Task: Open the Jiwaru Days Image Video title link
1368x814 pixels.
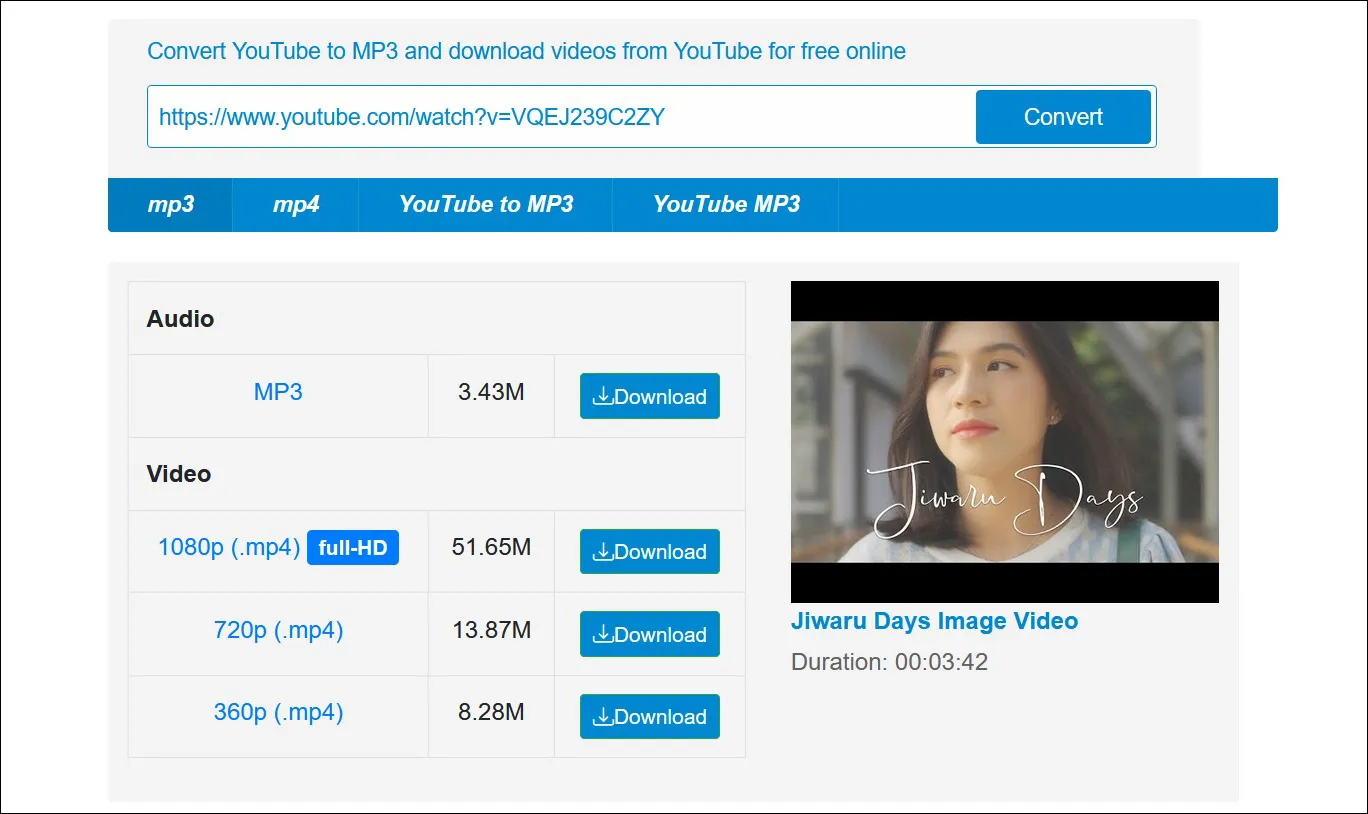Action: pyautogui.click(x=934, y=621)
